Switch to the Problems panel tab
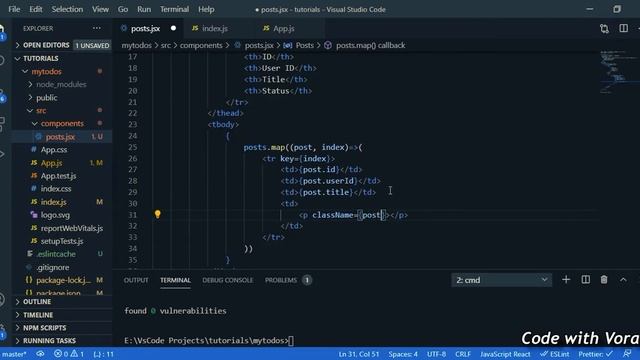Screen dimensions: 640x360 (288, 280)
